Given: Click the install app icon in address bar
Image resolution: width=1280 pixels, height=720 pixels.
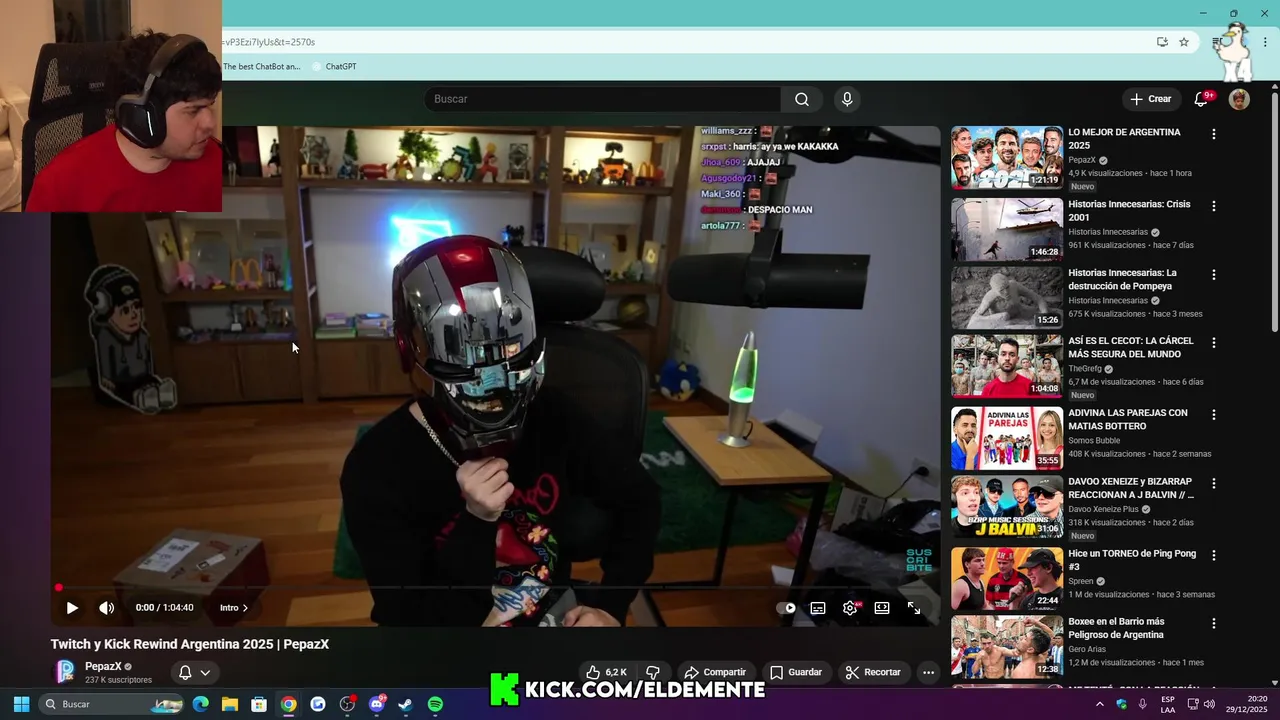Looking at the screenshot, I should tap(1162, 42).
